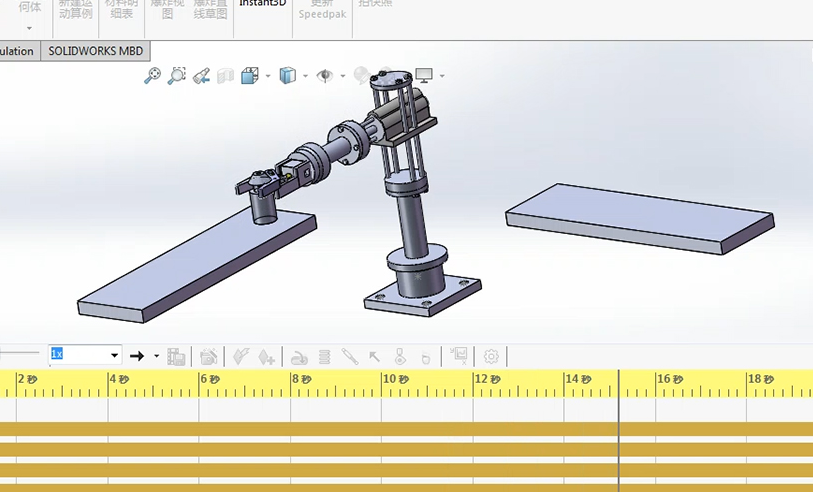Click the Previous View icon
Screen dimensions: 813x492
pyautogui.click(x=201, y=76)
